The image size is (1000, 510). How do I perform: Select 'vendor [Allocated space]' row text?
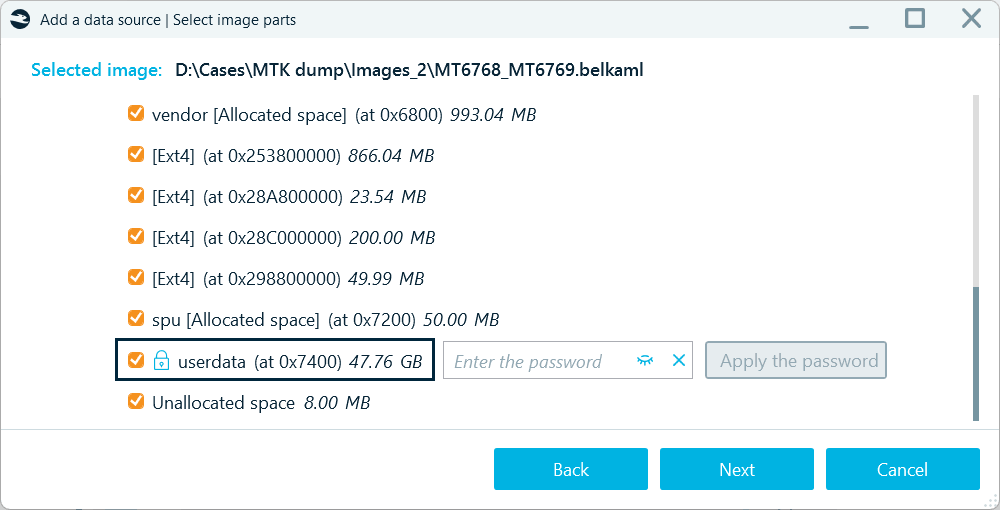pos(344,115)
